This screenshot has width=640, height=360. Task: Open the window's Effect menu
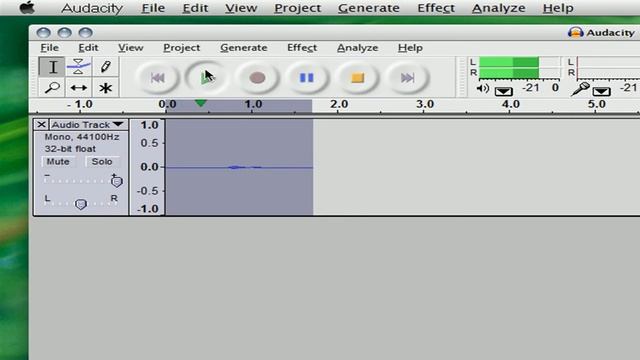(x=302, y=48)
